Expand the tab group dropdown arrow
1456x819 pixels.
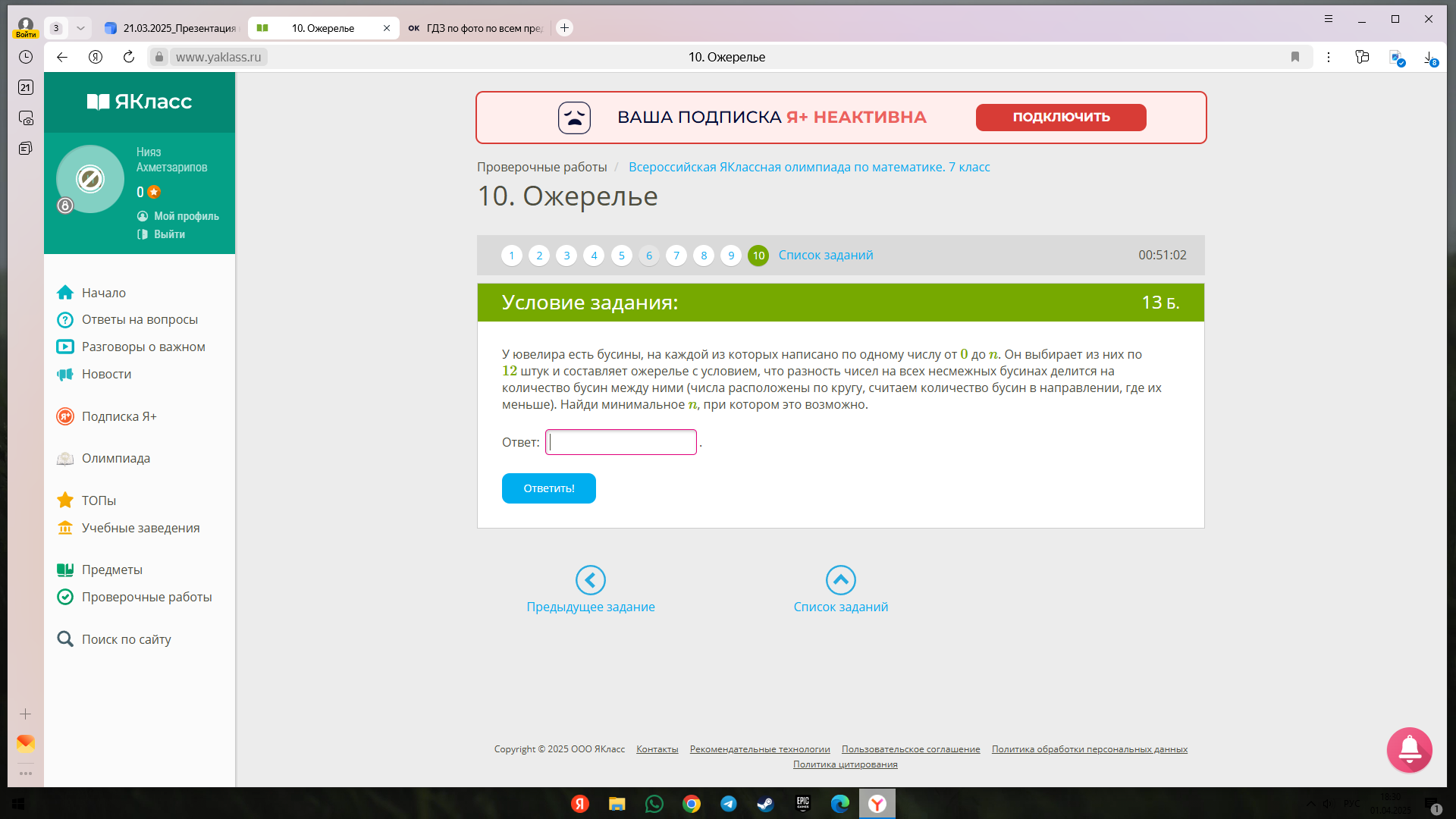80,28
